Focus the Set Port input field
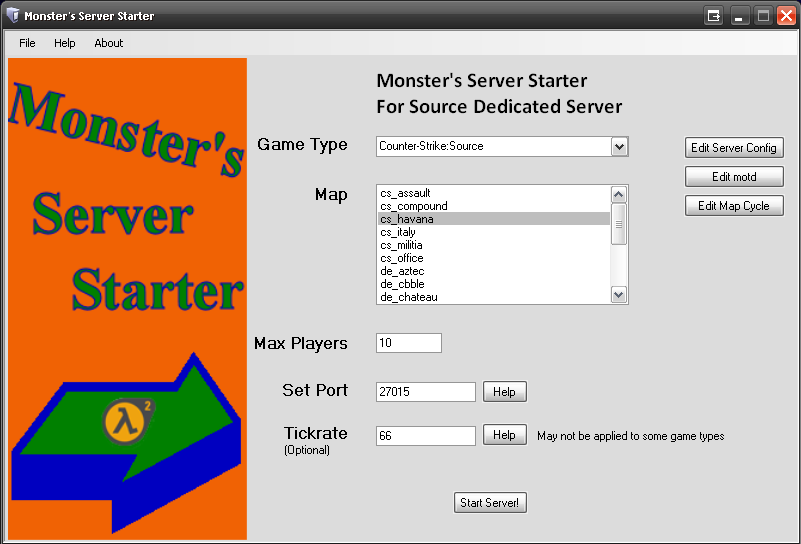 tap(426, 392)
